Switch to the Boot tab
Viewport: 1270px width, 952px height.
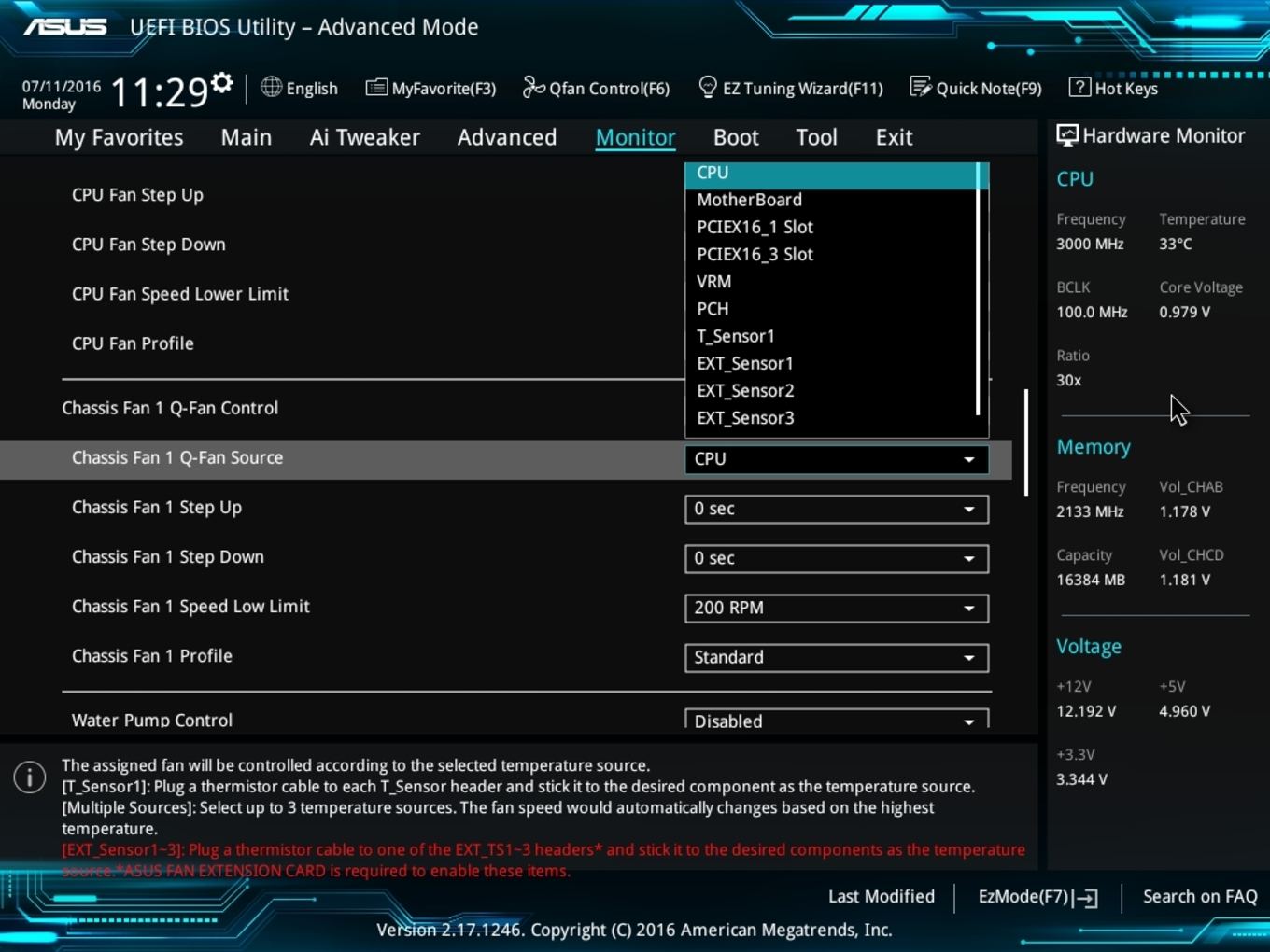[x=736, y=137]
